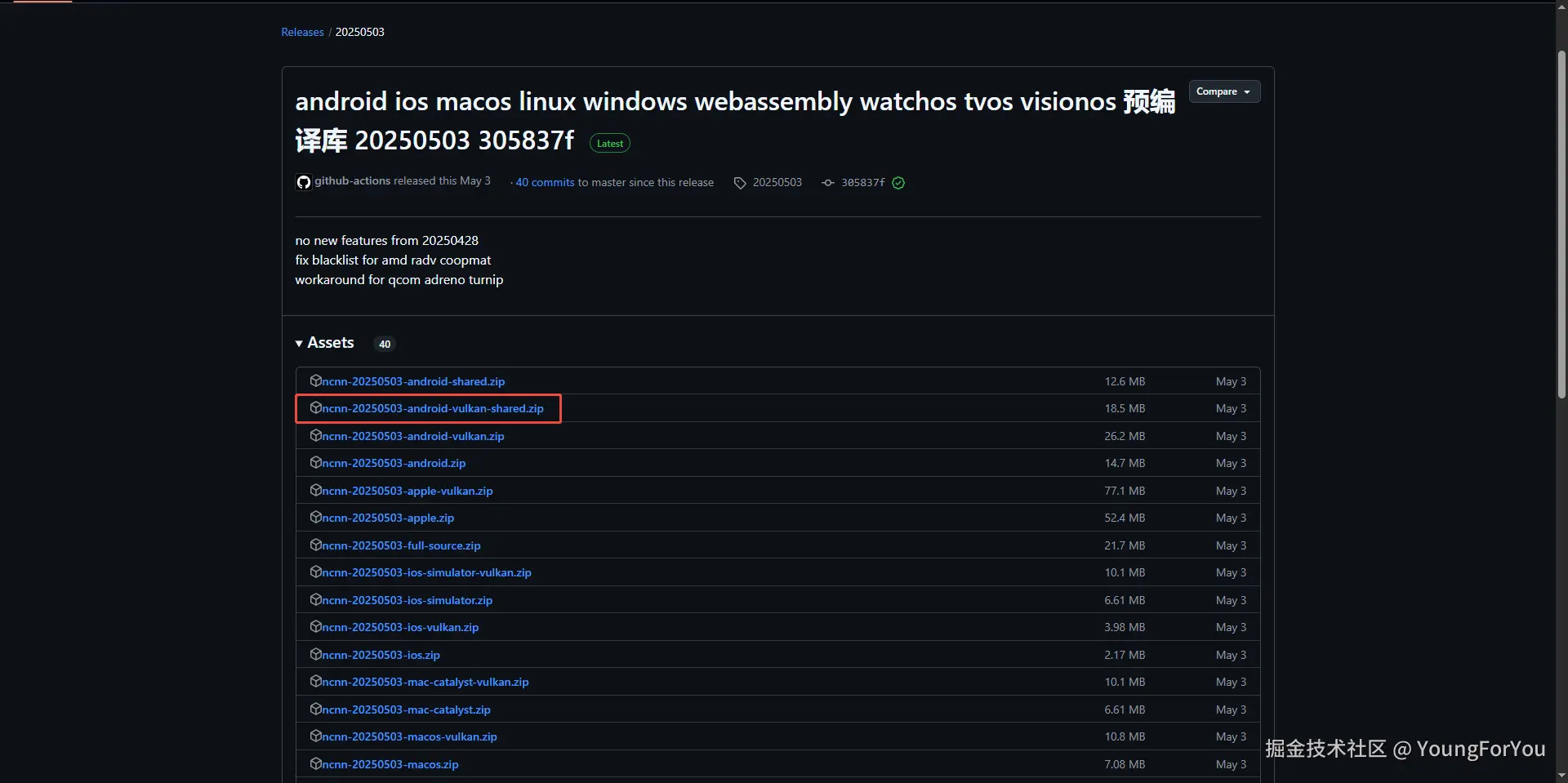Download ncnn-20250503-ios-vulkan.zip
The image size is (1568, 783).
[x=400, y=627]
